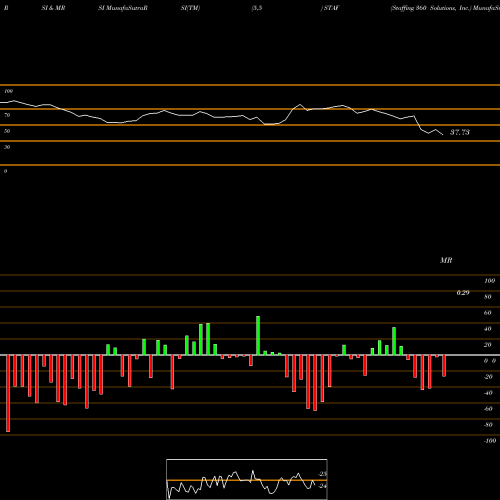
Task: Click the tallest green histogram bar
Action: [x=258, y=335]
